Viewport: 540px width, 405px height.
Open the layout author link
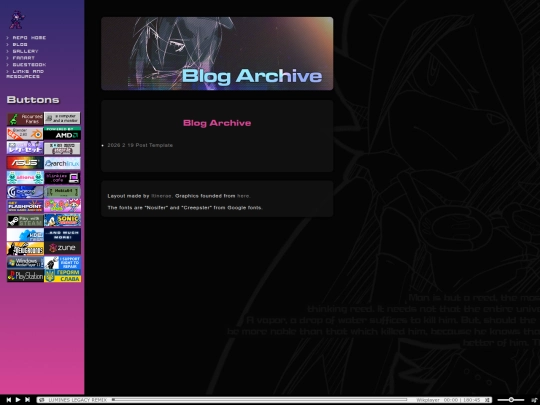click(x=161, y=196)
